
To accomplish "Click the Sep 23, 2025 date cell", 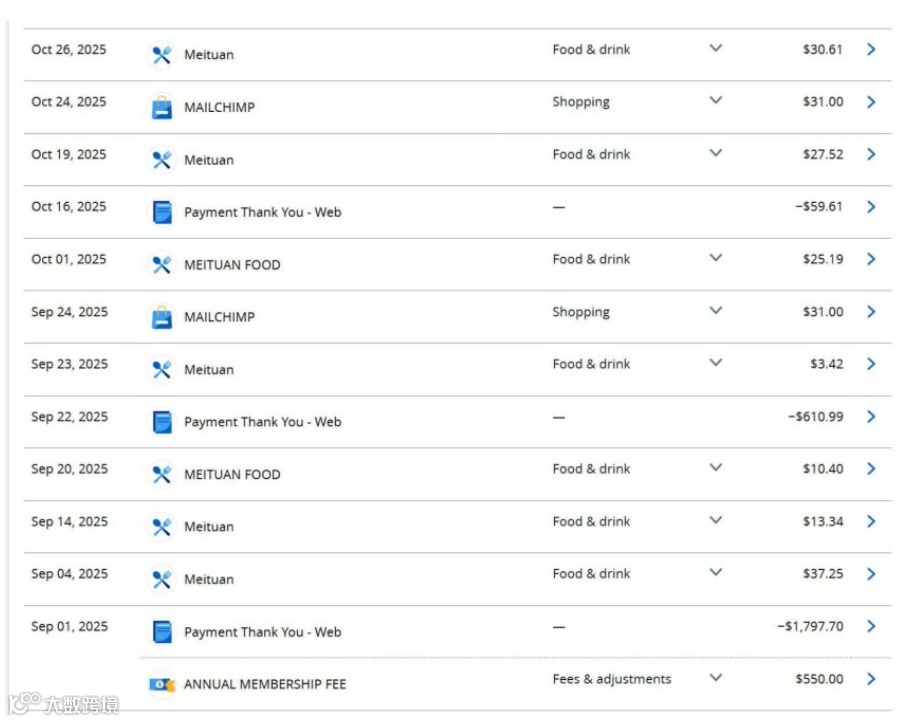I will click(x=70, y=364).
